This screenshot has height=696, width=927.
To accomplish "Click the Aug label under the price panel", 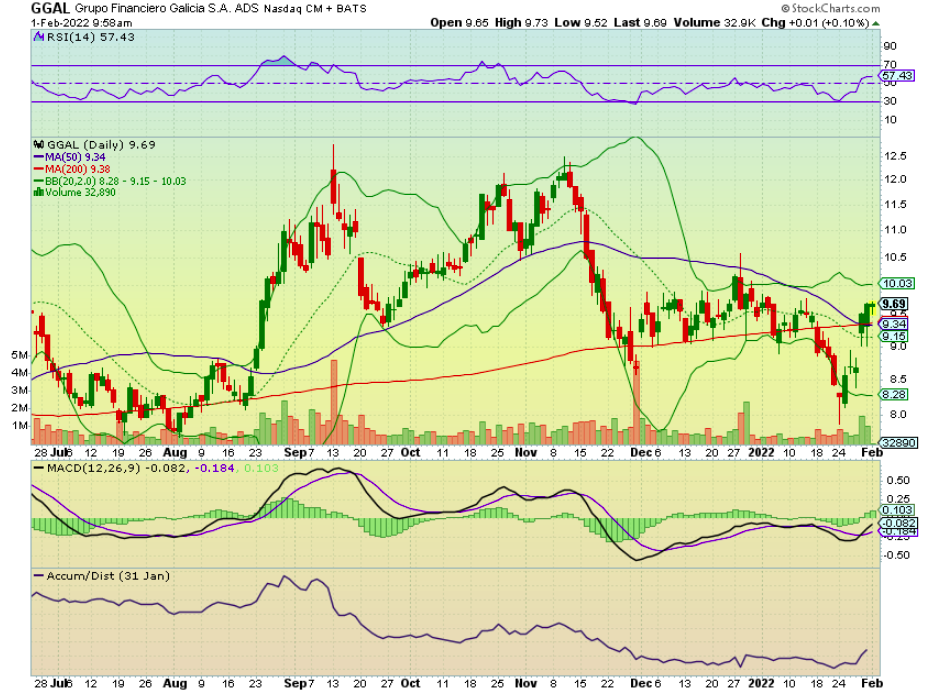I will pyautogui.click(x=174, y=452).
